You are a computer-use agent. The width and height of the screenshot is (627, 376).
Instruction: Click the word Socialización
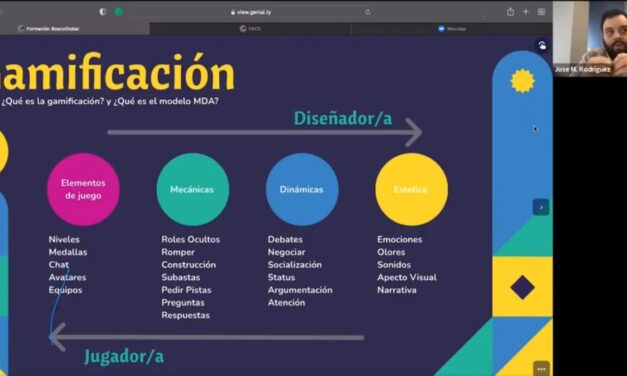pos(294,264)
